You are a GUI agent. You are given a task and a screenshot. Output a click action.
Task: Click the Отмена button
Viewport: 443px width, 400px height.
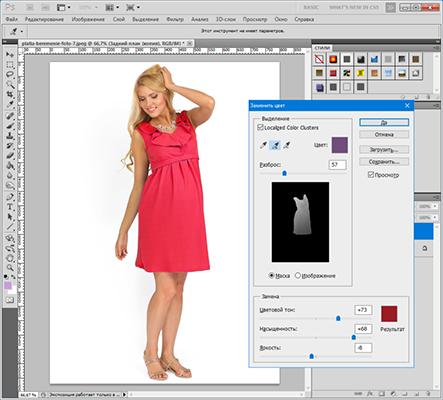(x=384, y=135)
